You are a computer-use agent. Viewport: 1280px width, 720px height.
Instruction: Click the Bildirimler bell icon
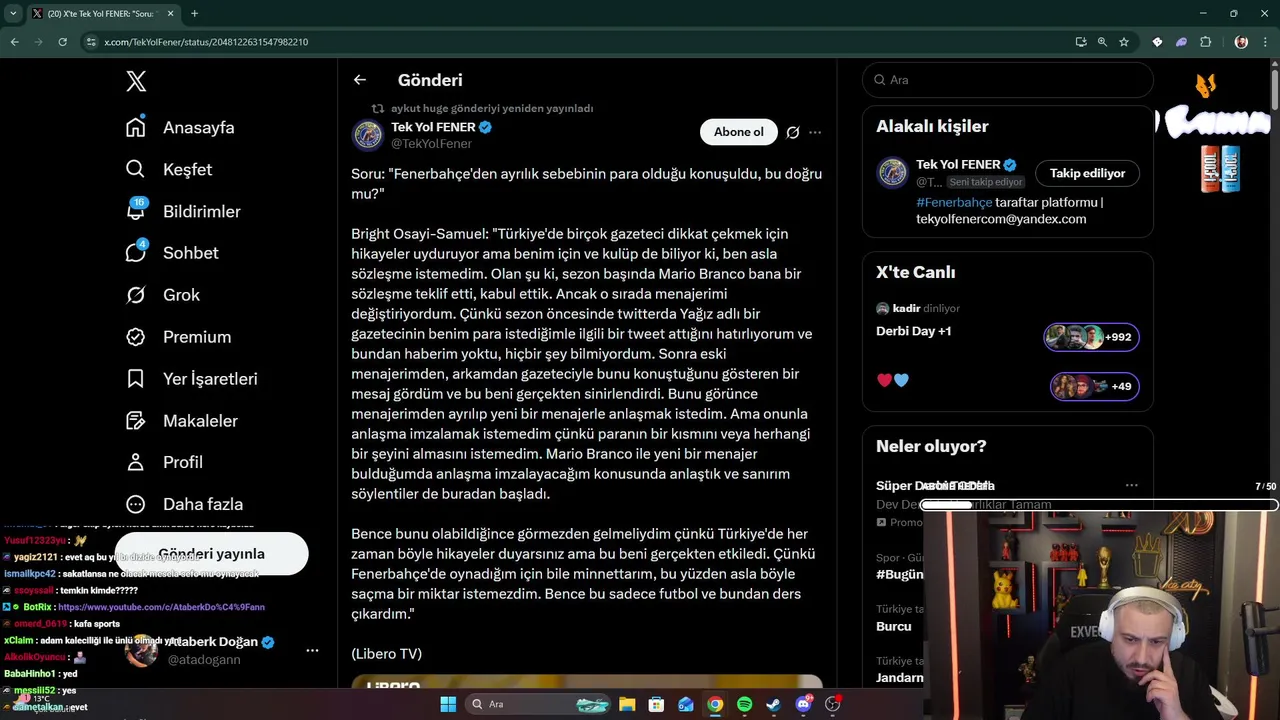136,211
